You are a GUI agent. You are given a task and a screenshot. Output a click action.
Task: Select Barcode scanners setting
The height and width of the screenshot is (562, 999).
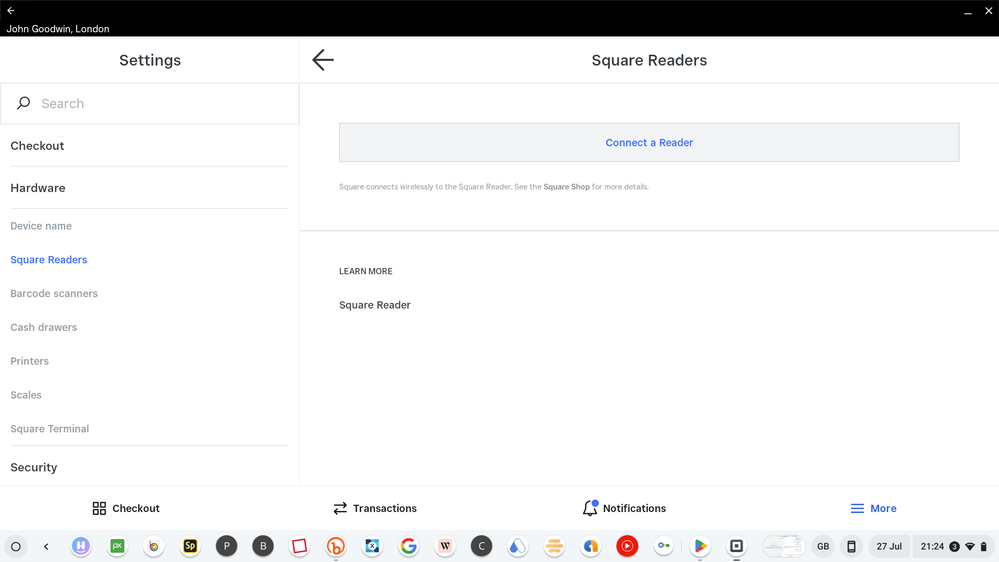54,294
